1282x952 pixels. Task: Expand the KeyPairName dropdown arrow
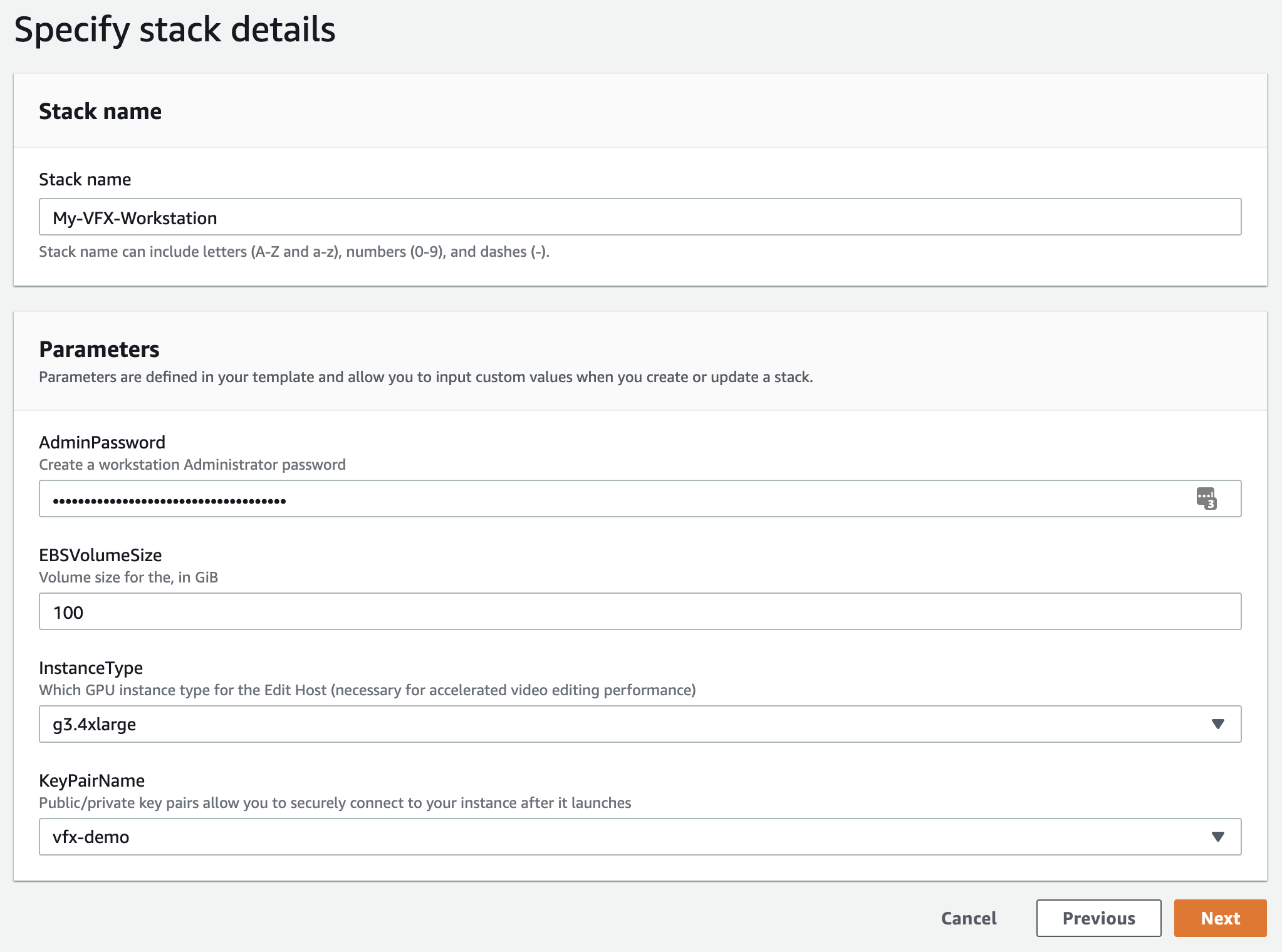tap(1217, 837)
